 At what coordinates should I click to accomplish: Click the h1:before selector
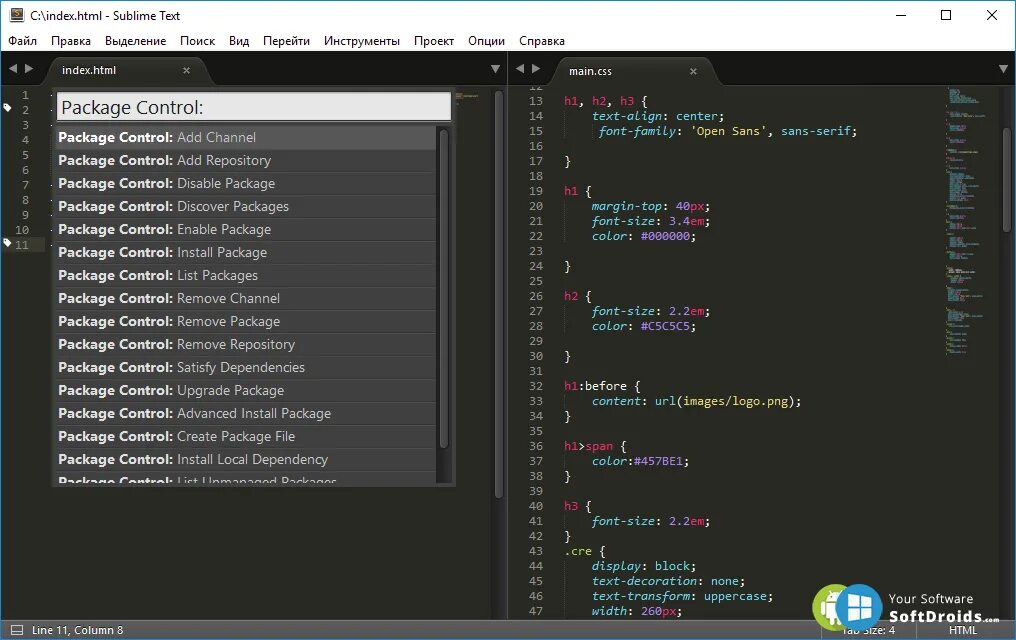[x=595, y=386]
